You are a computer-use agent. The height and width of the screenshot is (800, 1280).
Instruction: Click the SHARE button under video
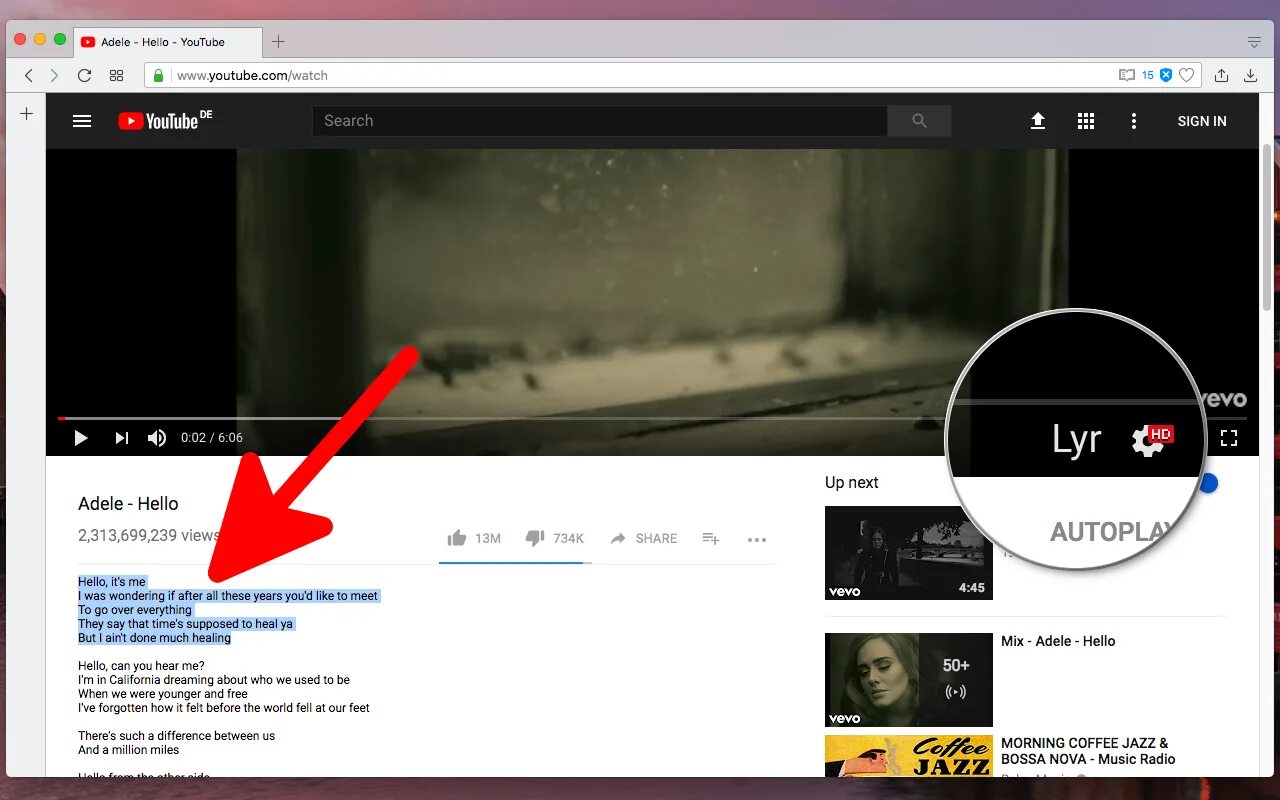(x=644, y=538)
